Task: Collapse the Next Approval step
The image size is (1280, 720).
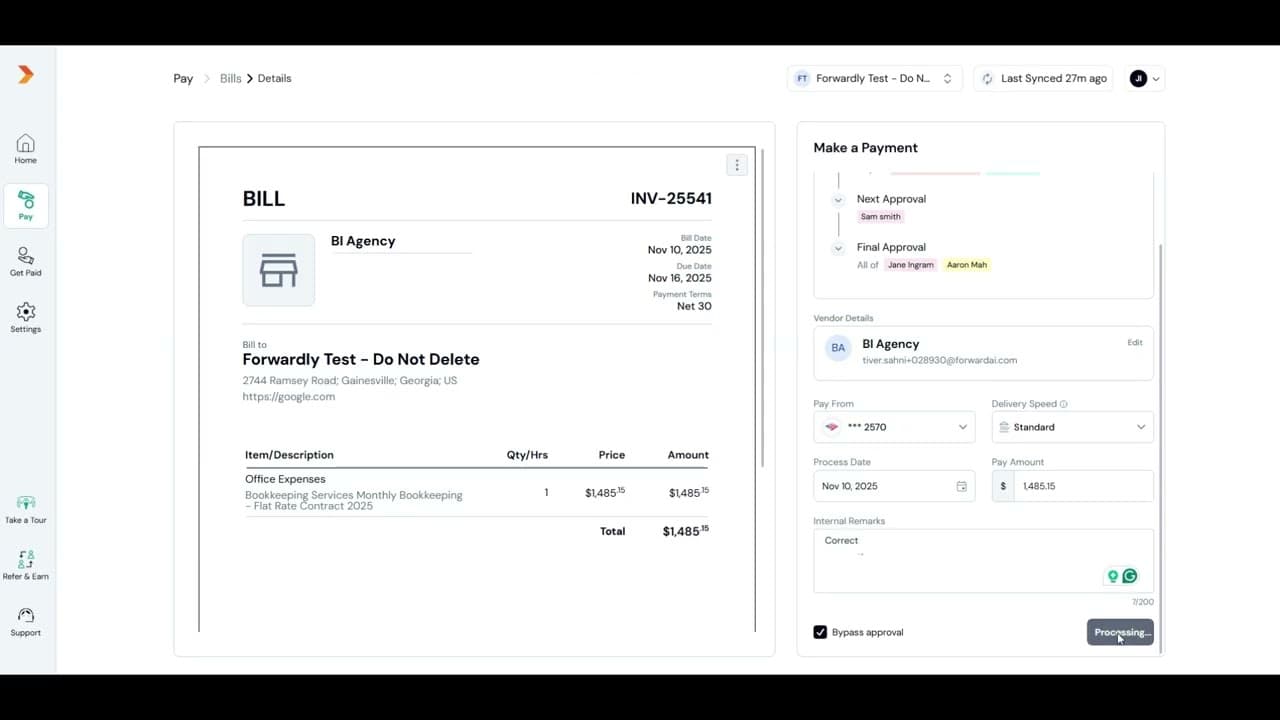Action: 838,199
